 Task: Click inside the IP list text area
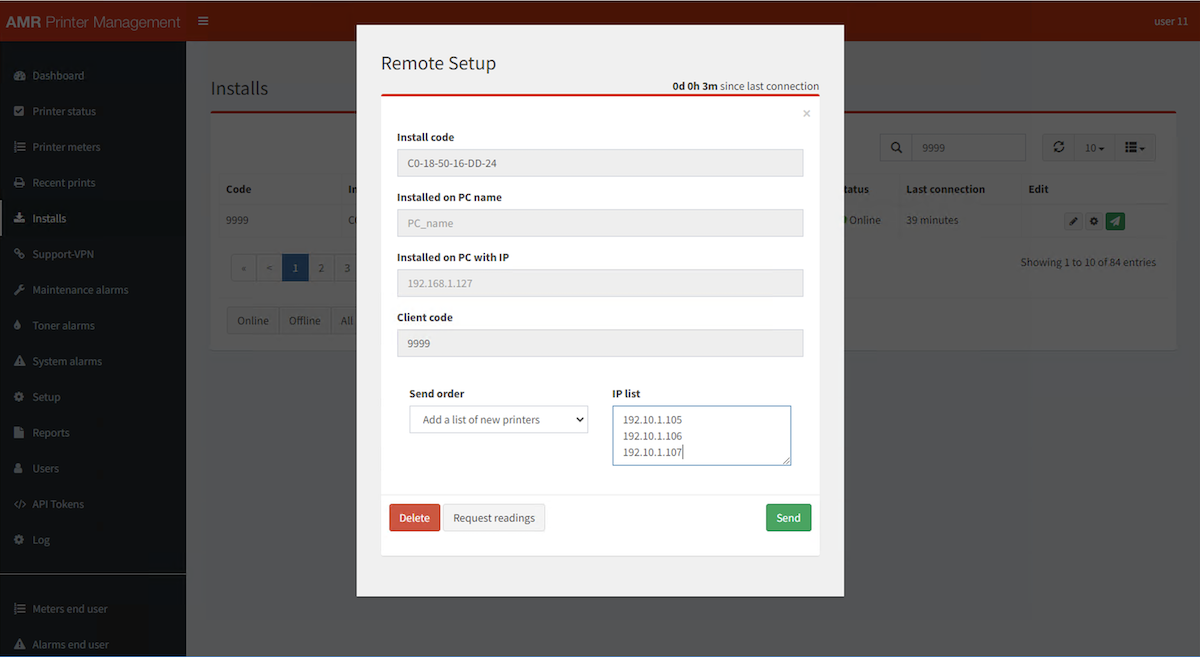point(701,435)
